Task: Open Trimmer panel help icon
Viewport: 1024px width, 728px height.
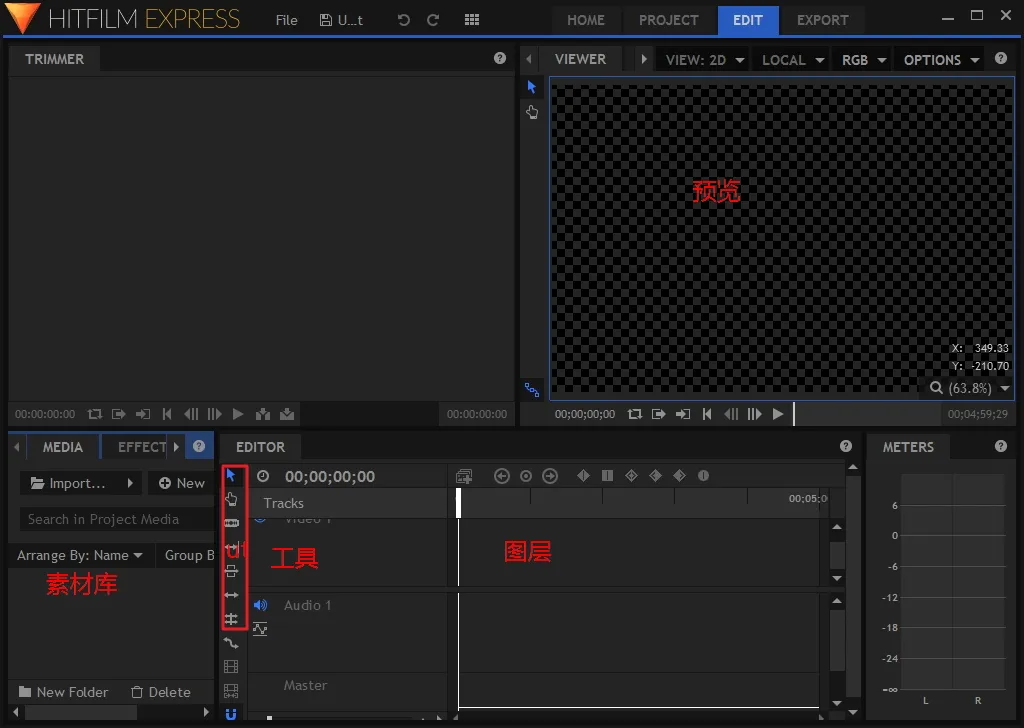Action: coord(500,58)
